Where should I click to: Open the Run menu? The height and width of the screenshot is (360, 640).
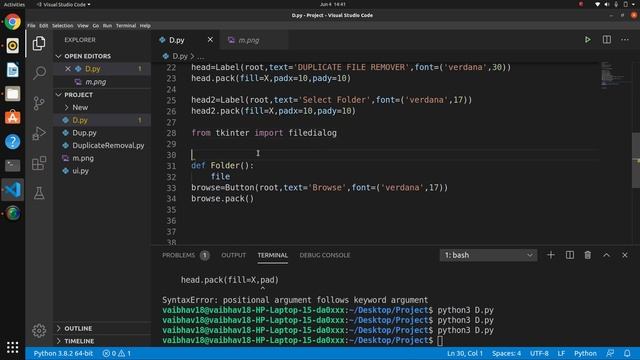107,25
